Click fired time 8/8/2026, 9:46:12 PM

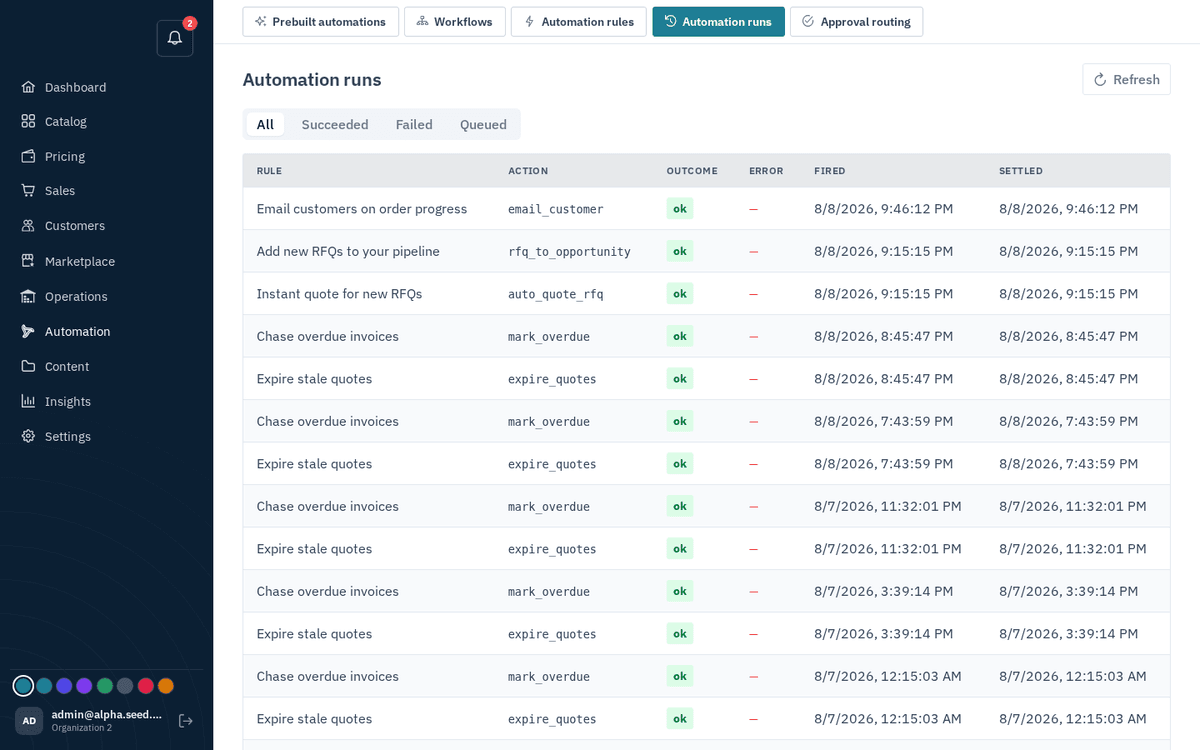pyautogui.click(x=884, y=209)
